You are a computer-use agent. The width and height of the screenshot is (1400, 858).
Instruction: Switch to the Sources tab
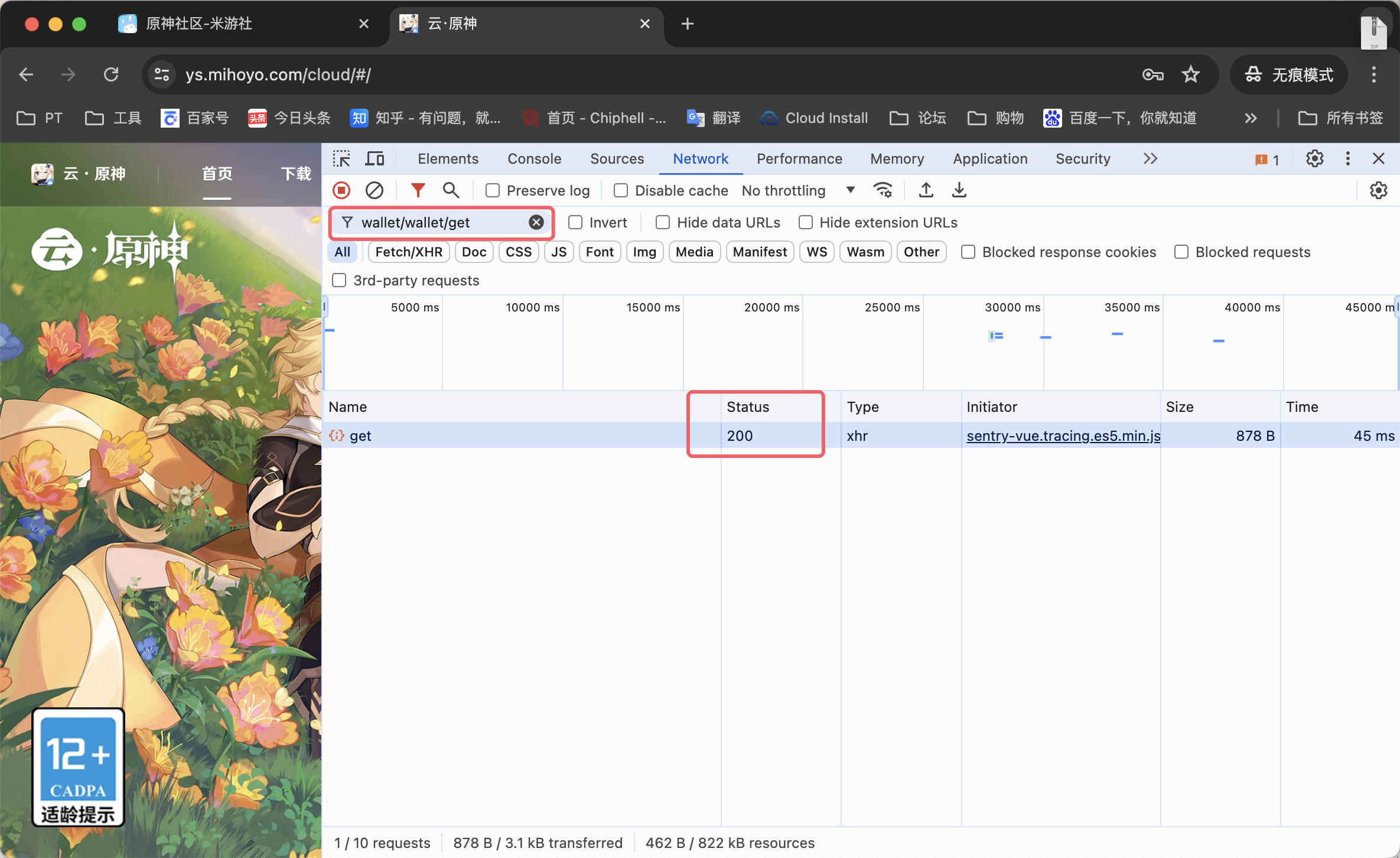pyautogui.click(x=617, y=158)
